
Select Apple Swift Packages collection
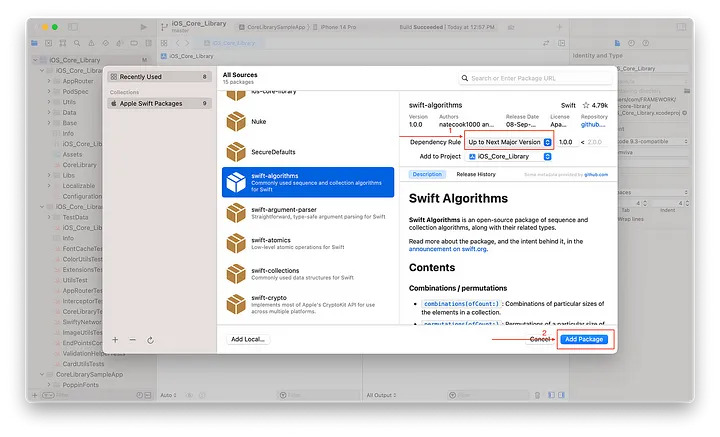click(157, 102)
